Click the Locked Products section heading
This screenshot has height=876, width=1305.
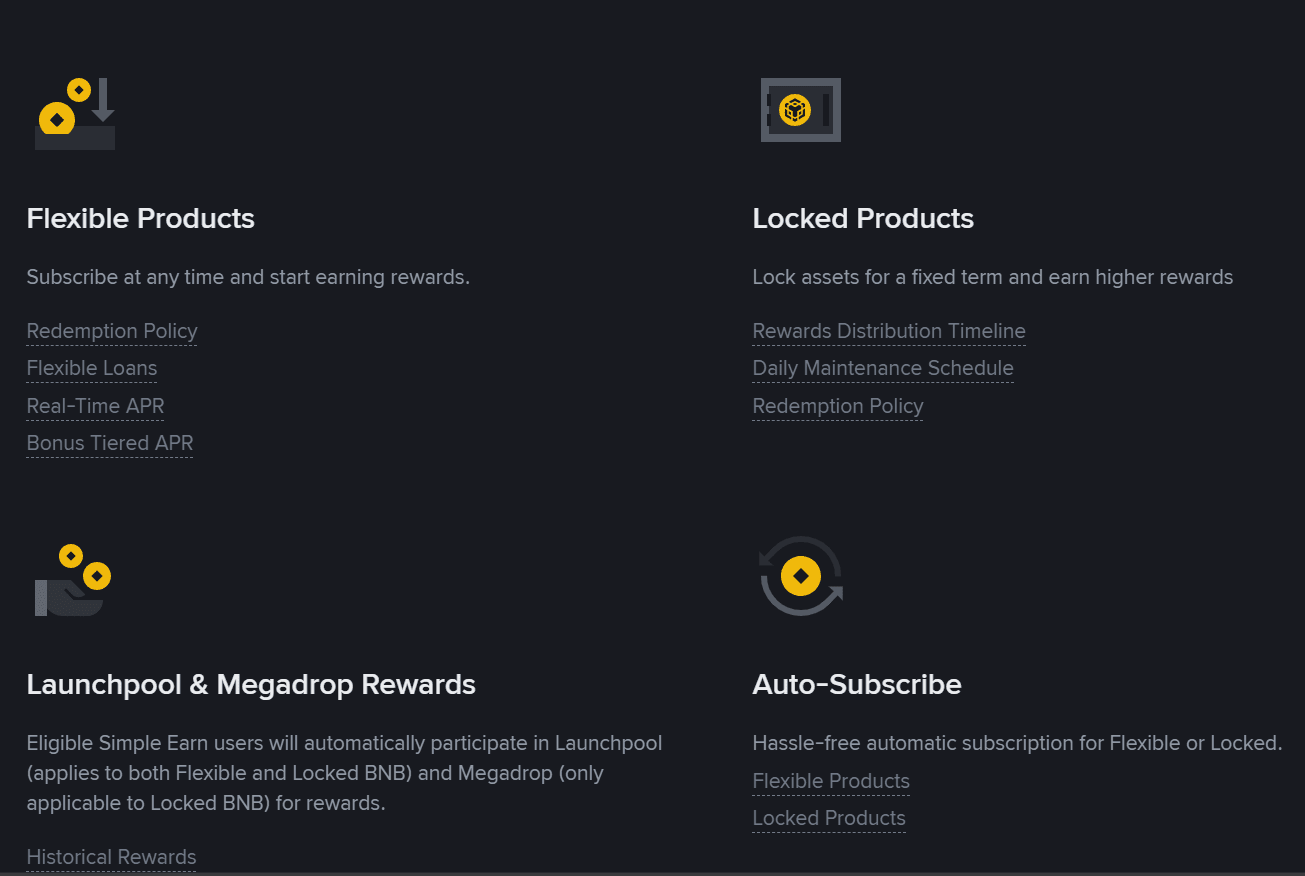point(863,219)
